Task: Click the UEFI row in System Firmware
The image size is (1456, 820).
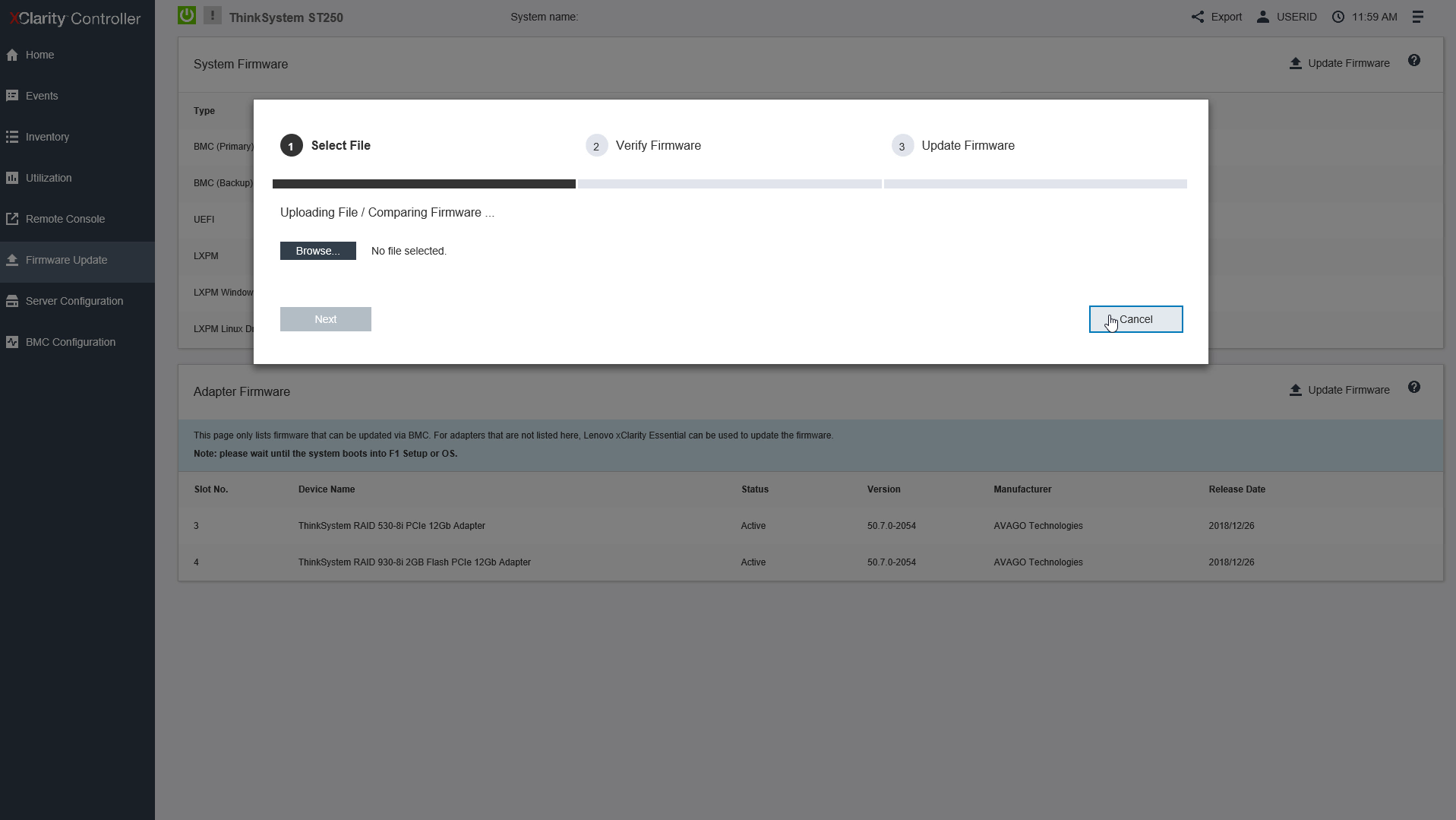Action: click(x=204, y=220)
